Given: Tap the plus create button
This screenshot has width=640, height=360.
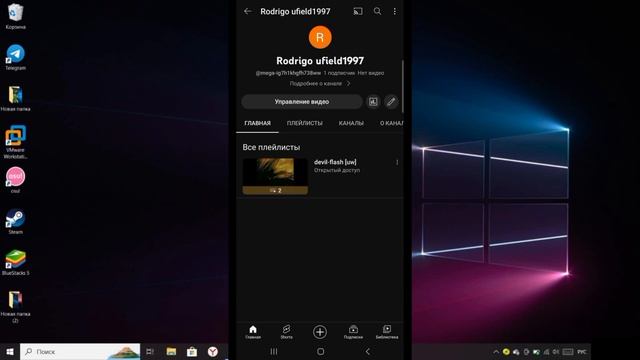Looking at the screenshot, I should 320,332.
